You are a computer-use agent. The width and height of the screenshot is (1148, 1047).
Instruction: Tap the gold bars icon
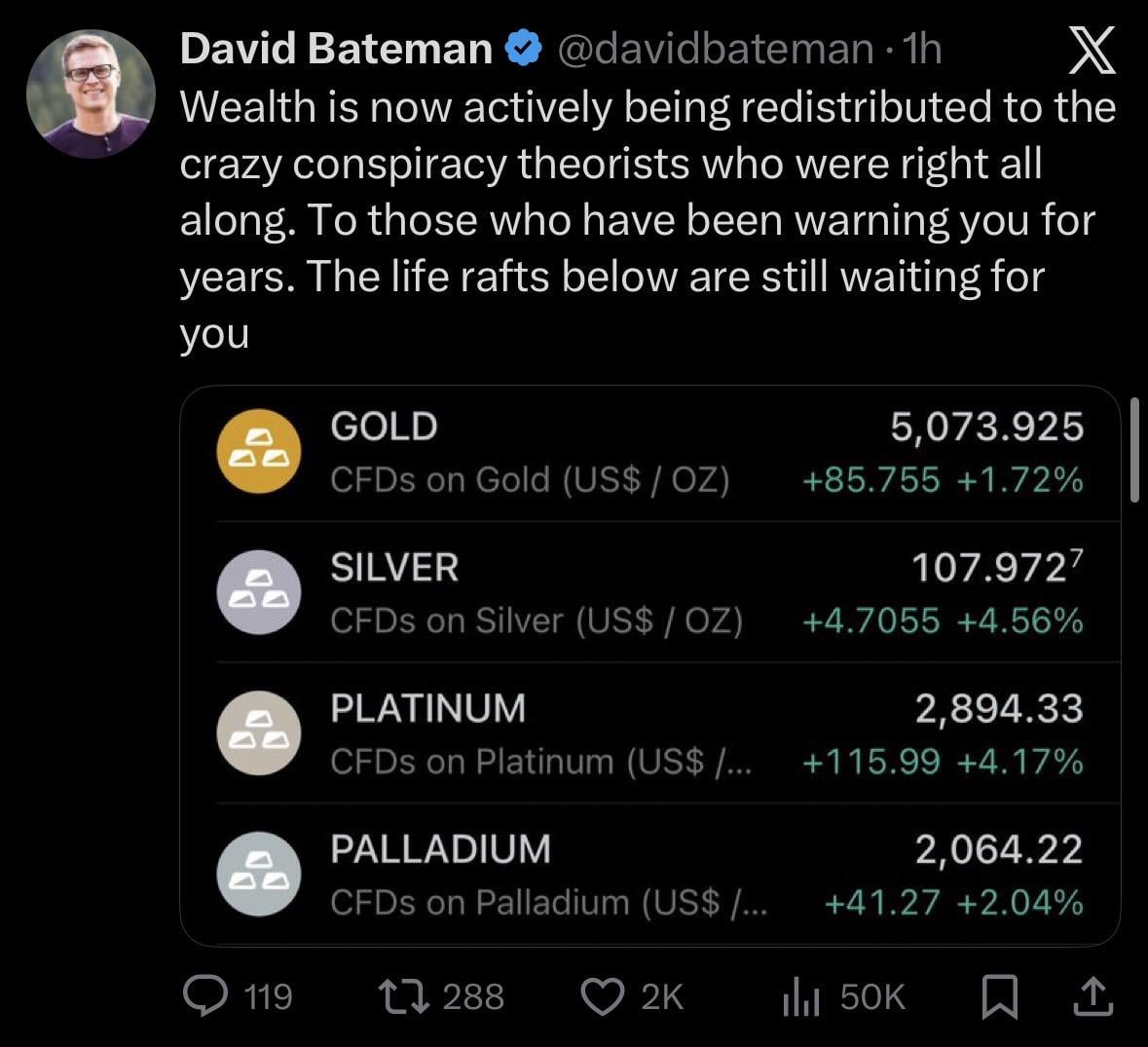coord(258,452)
